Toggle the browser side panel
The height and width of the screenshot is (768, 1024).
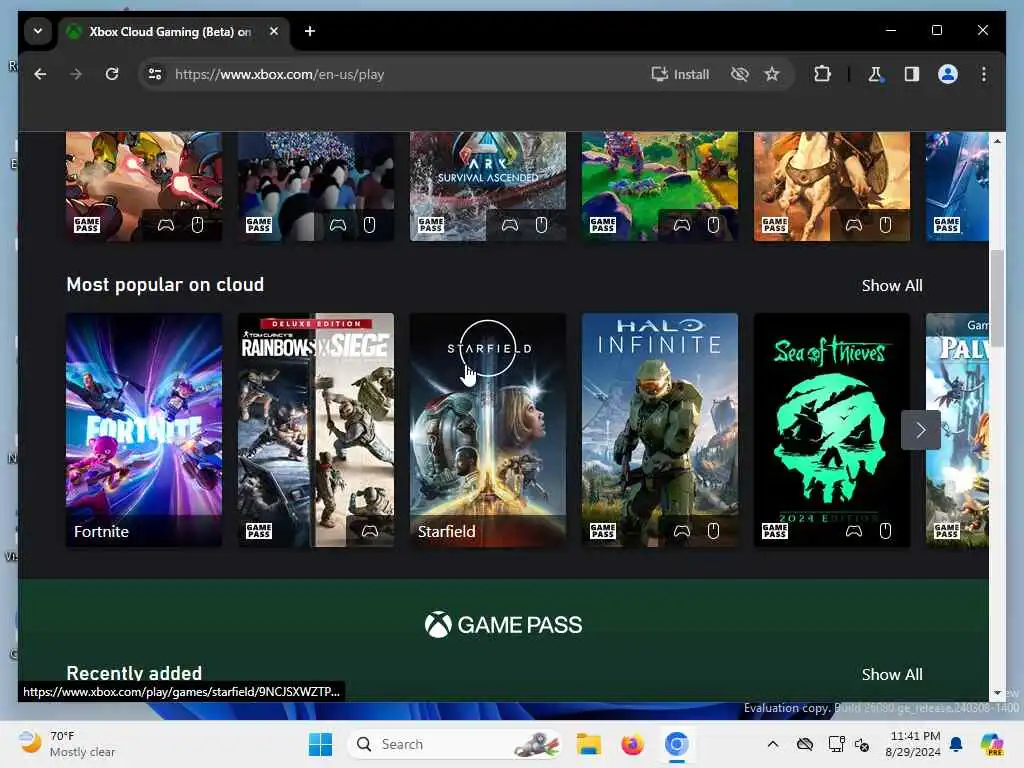coord(912,74)
